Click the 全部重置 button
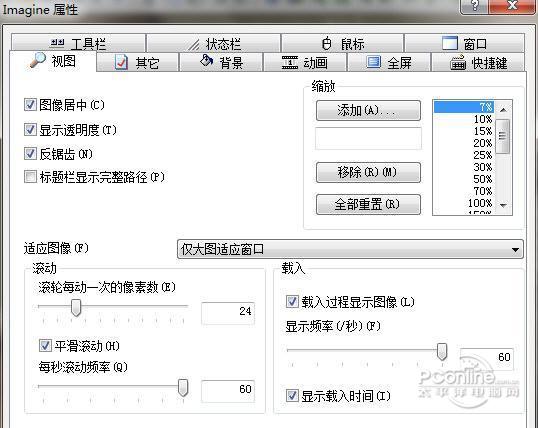Viewport: 538px width, 428px height. (368, 205)
